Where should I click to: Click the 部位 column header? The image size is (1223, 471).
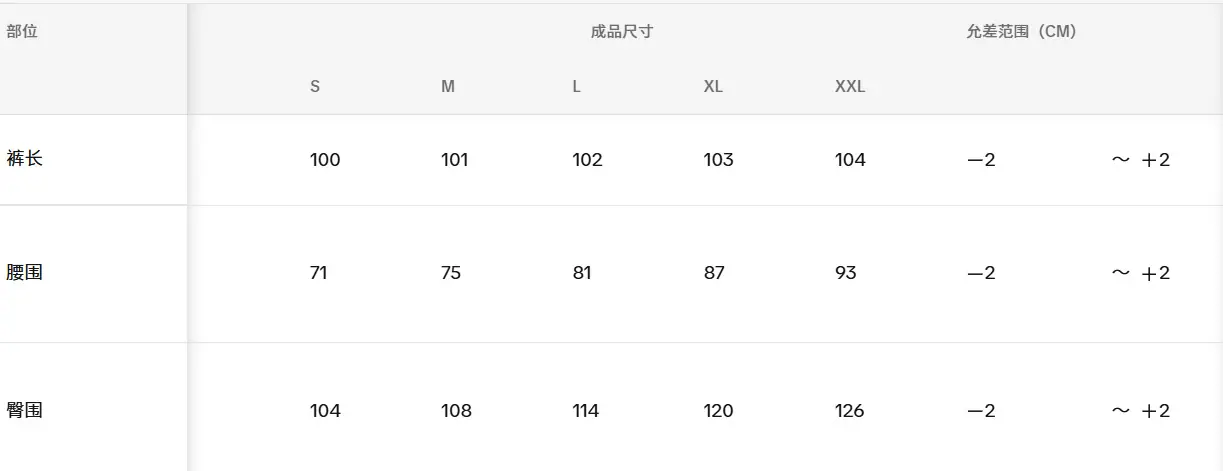coord(22,32)
